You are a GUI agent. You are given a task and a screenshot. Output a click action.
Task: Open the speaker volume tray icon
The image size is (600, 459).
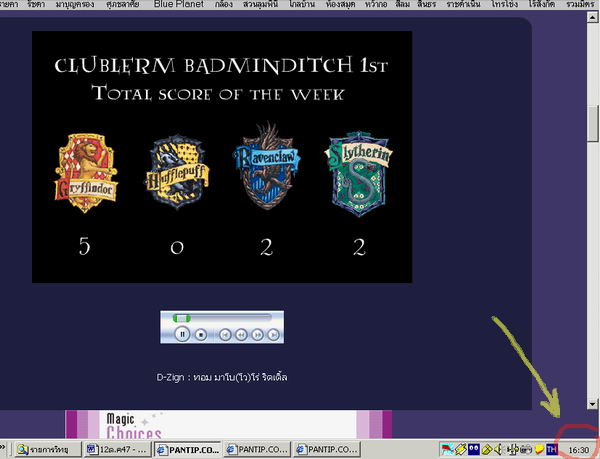coord(498,449)
